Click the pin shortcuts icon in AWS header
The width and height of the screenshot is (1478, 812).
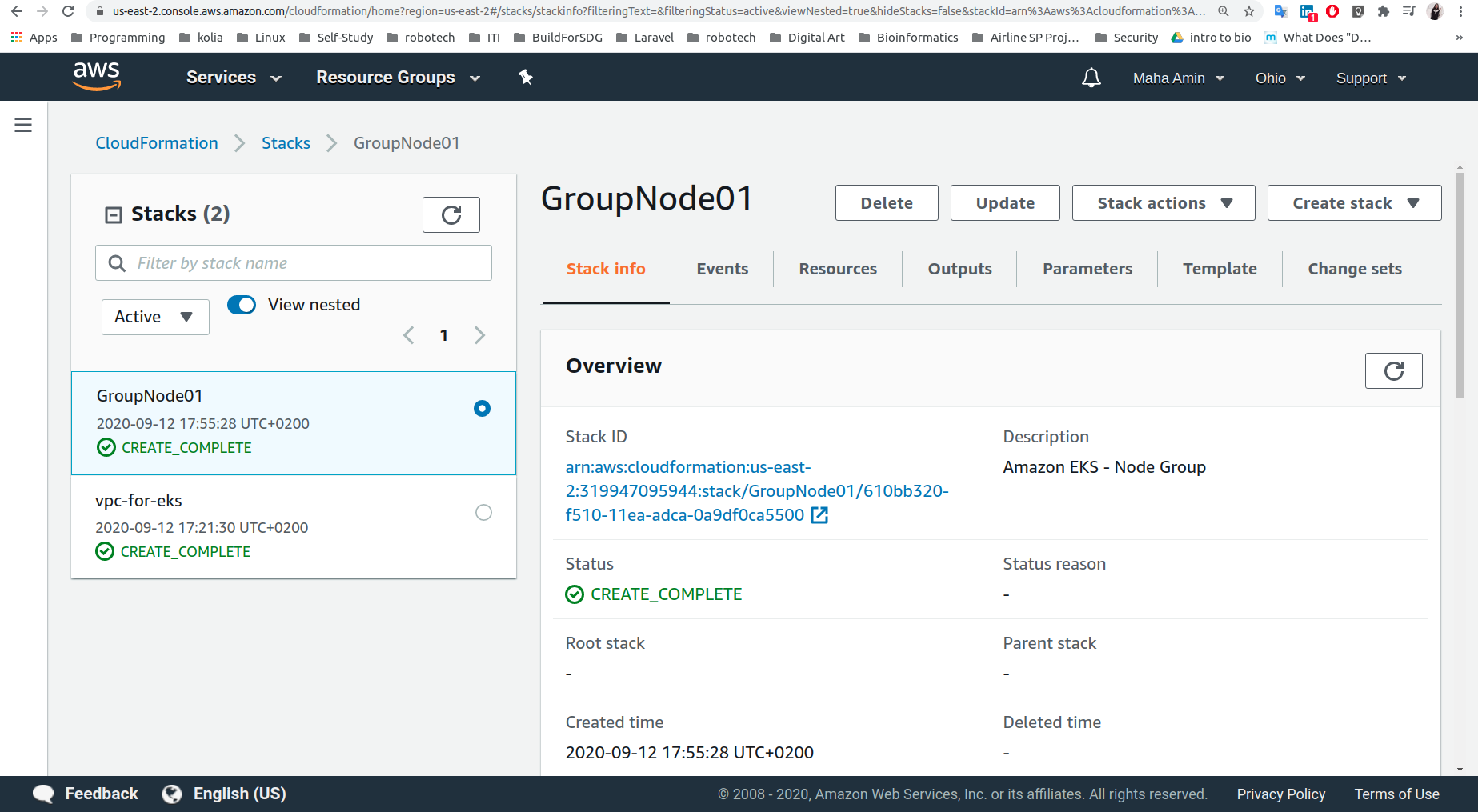click(525, 77)
